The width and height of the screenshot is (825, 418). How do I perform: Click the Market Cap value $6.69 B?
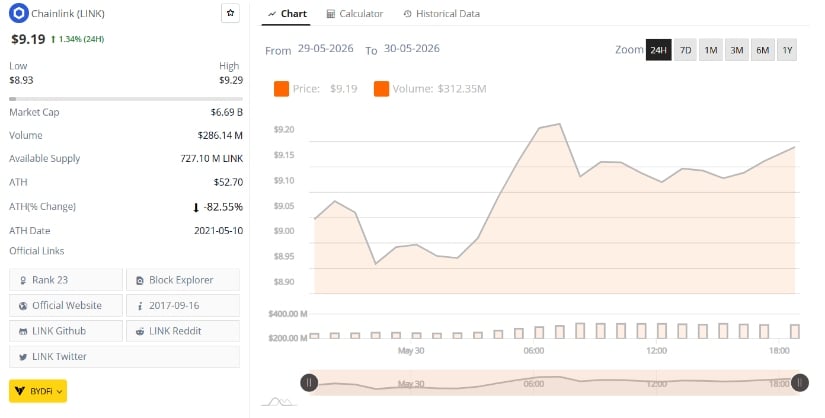point(226,112)
